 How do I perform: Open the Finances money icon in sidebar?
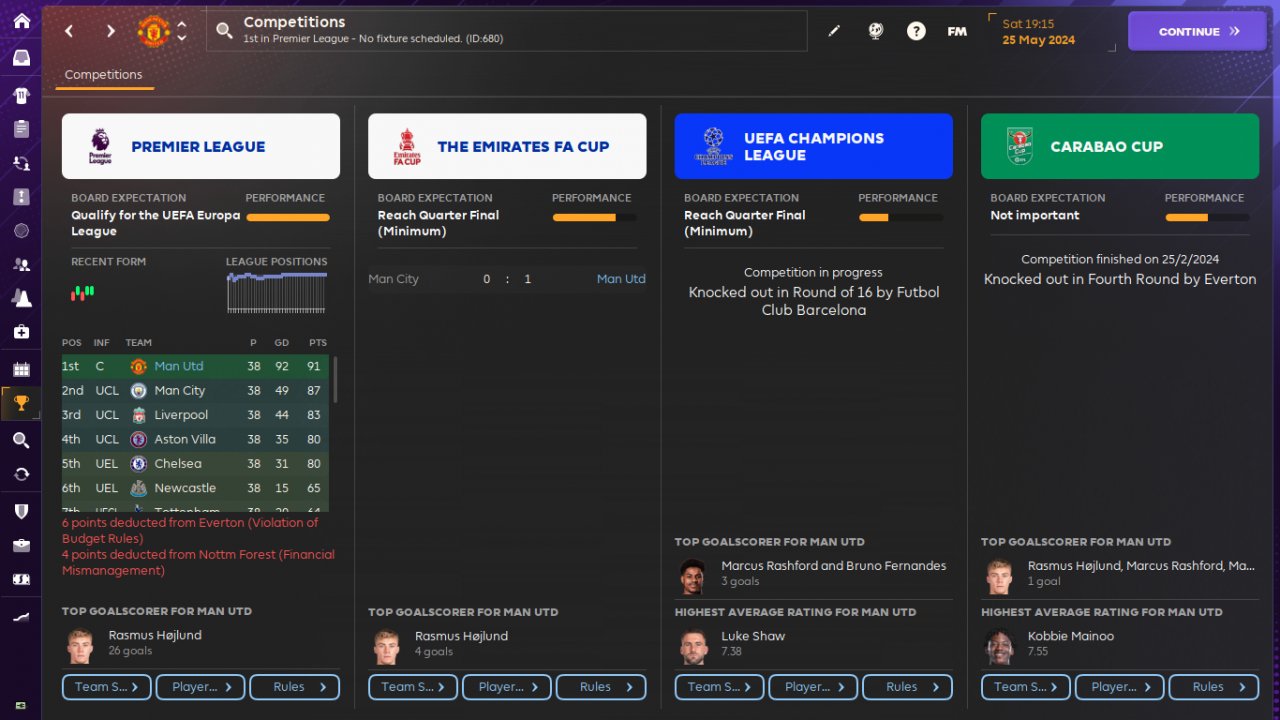click(x=21, y=579)
